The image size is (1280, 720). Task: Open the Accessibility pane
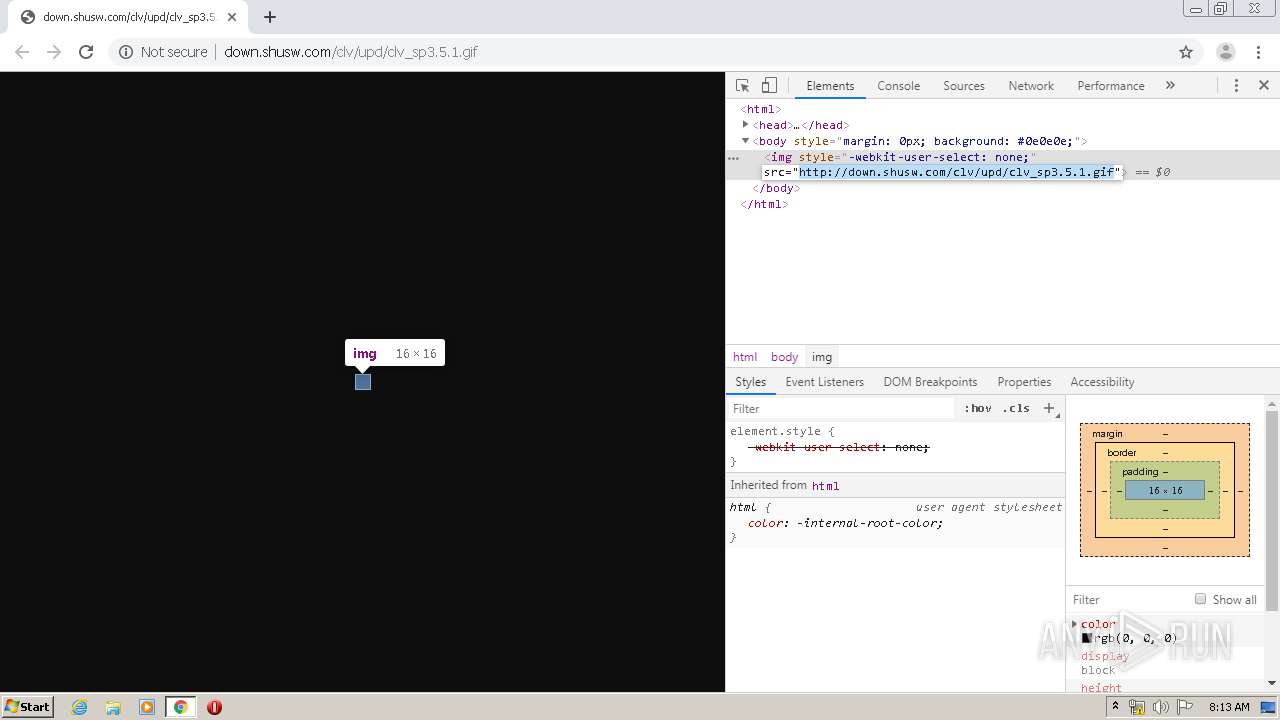click(1102, 382)
